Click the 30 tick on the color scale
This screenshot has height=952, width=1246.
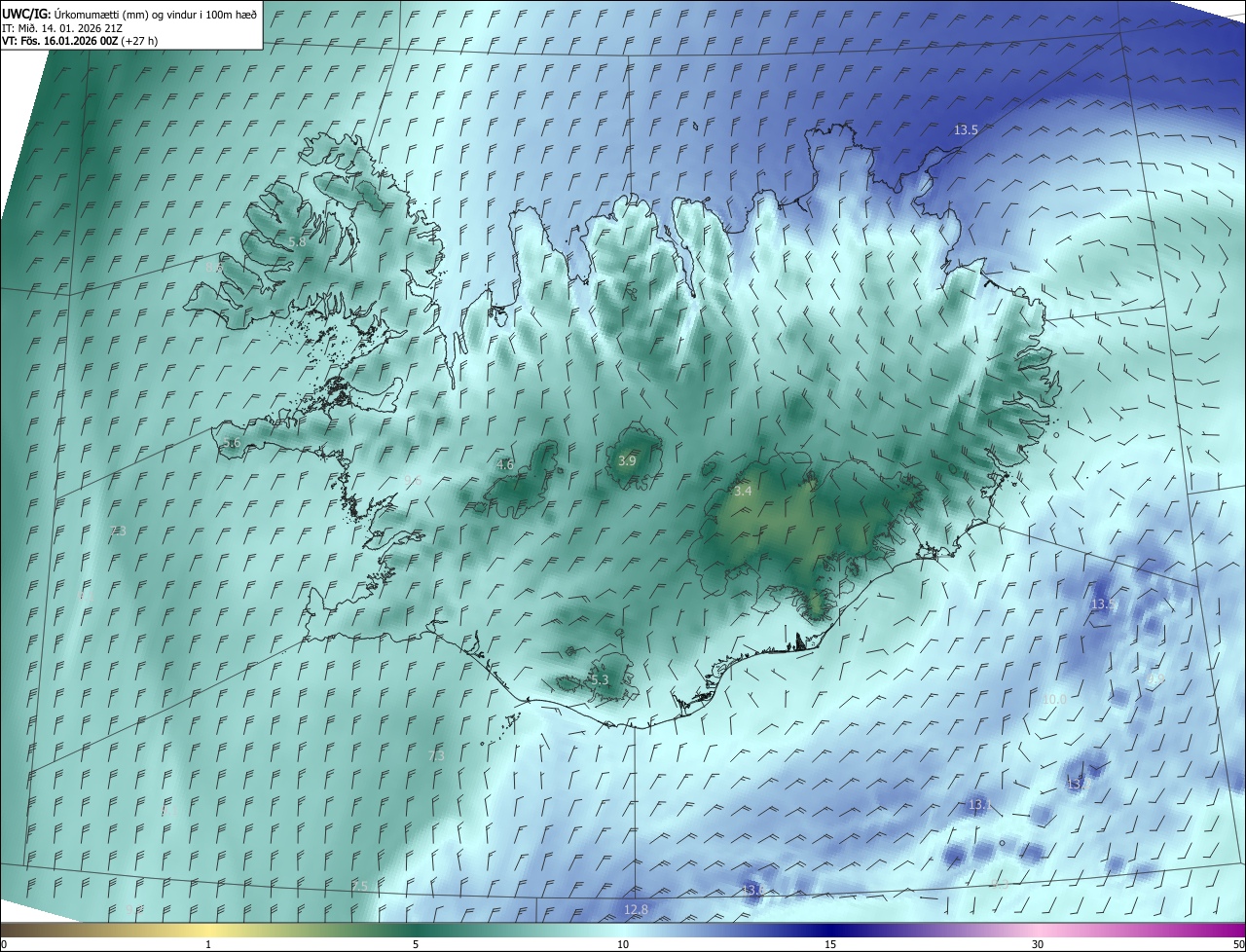[x=1038, y=944]
